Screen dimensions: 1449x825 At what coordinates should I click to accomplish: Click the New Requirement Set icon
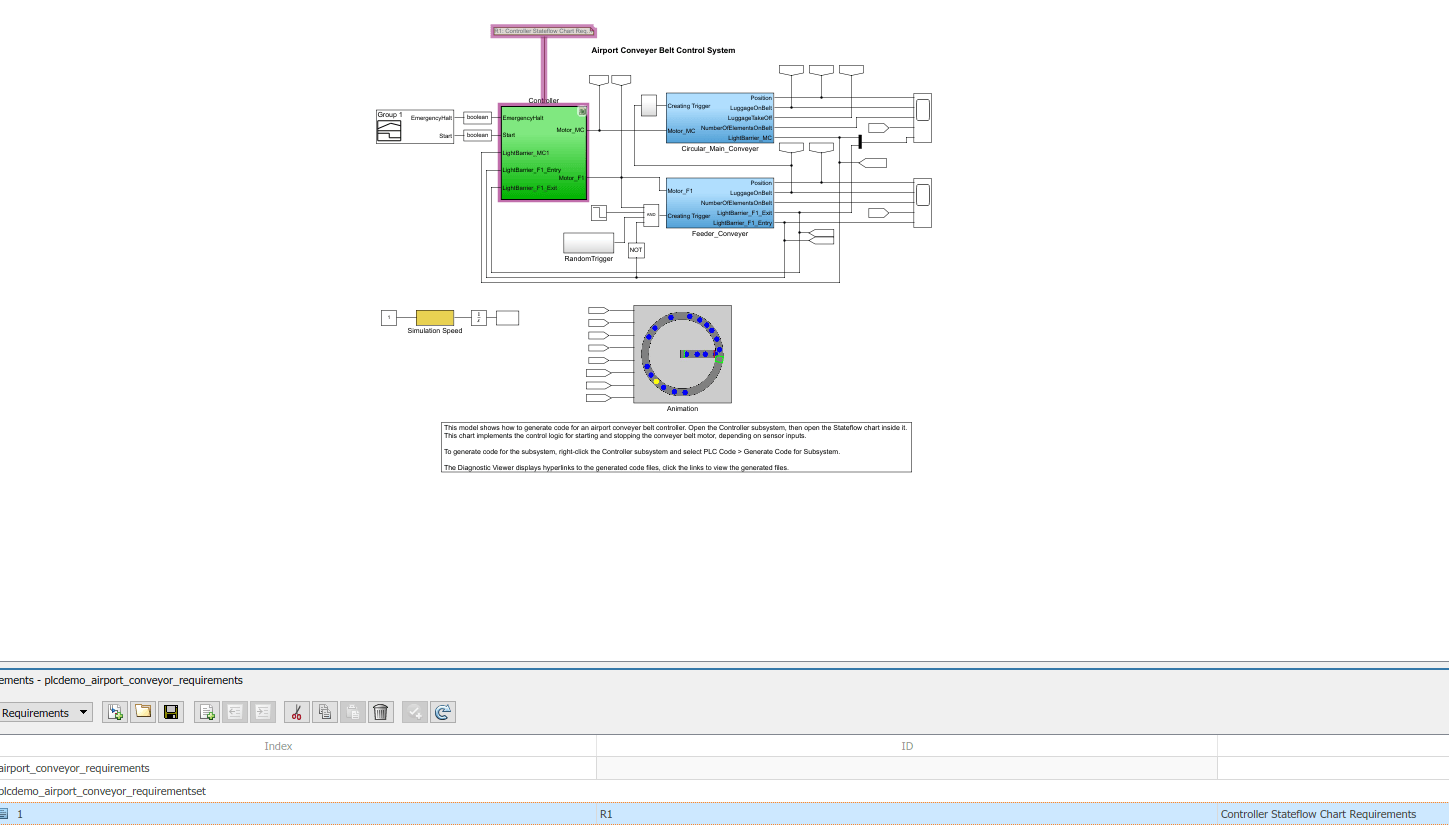coord(115,712)
